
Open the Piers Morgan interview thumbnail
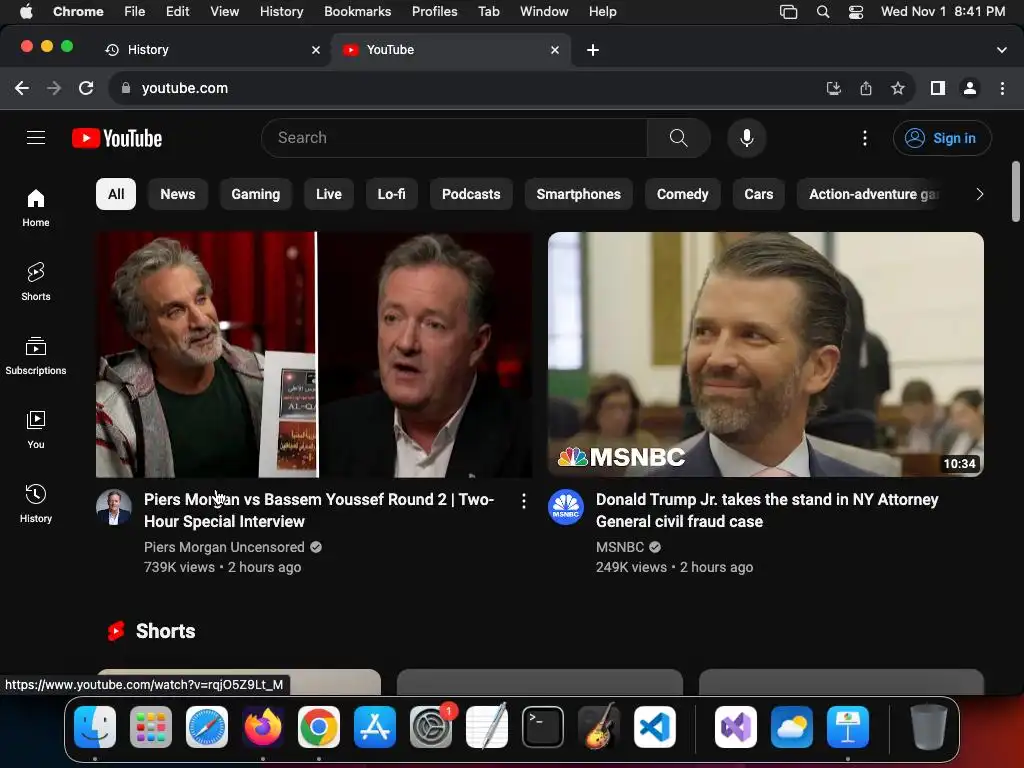click(x=313, y=355)
